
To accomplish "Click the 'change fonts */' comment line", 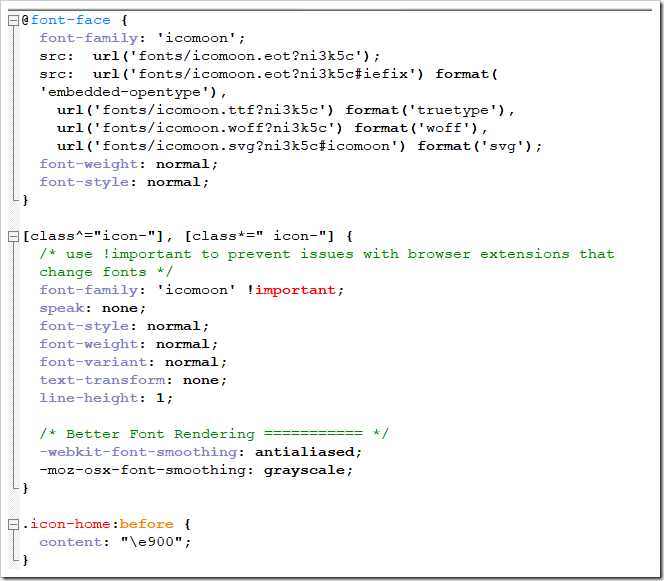I will pyautogui.click(x=106, y=272).
